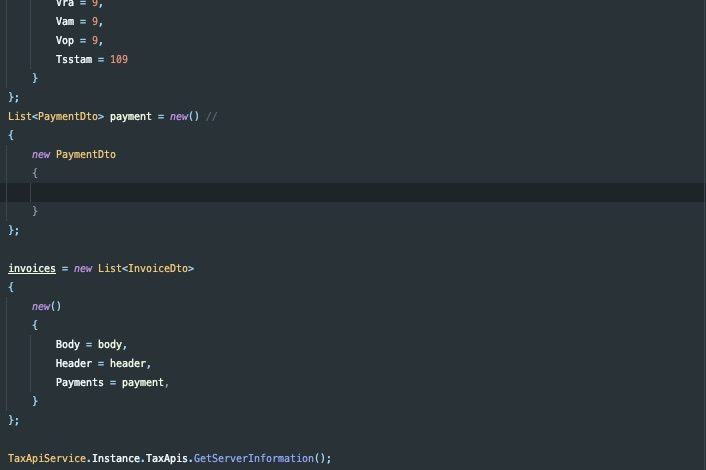This screenshot has height=470, width=706.
Task: Click the Header property name
Action: coord(74,363)
